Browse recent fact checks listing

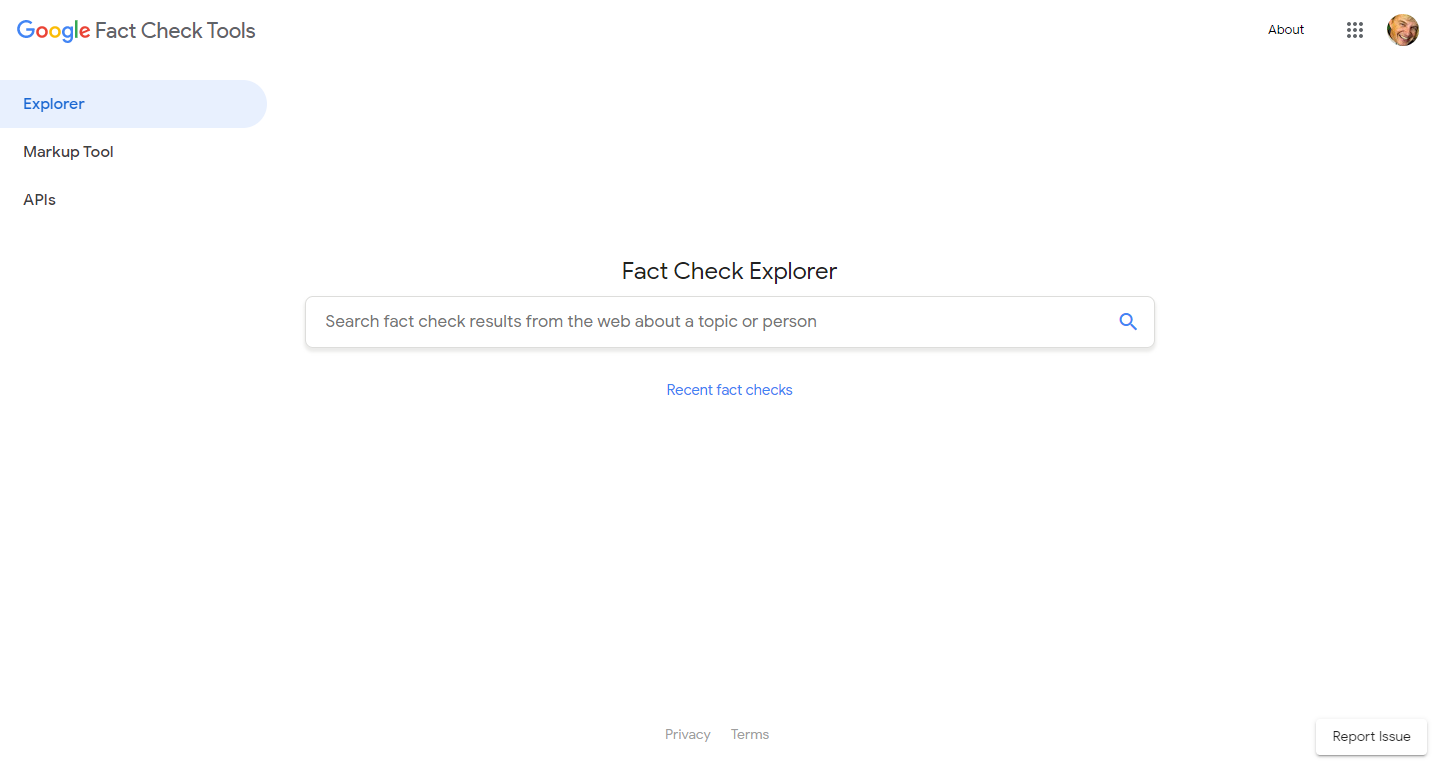pos(729,389)
